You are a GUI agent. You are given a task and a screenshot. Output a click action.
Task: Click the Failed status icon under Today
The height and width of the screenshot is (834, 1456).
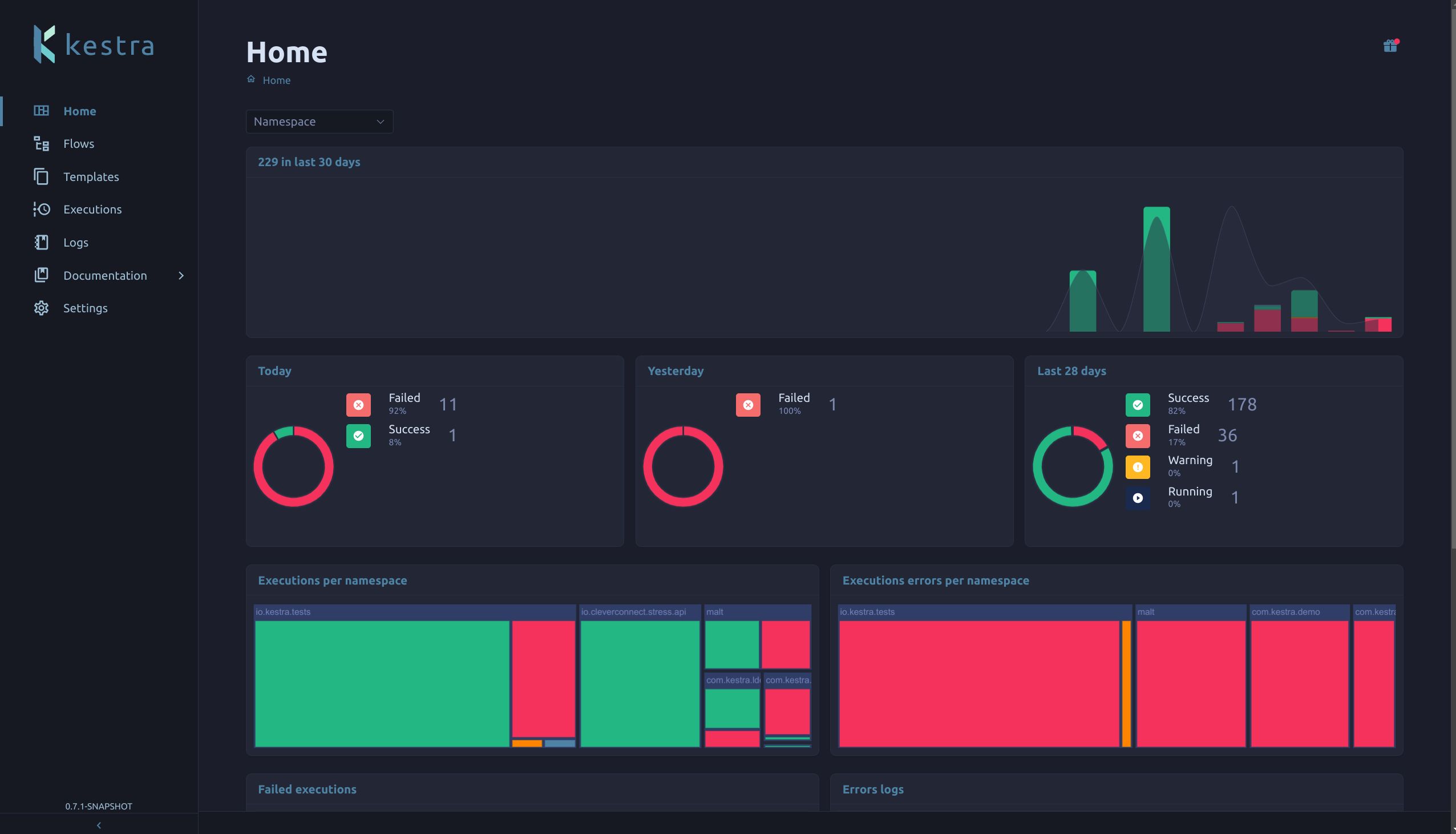(x=358, y=405)
